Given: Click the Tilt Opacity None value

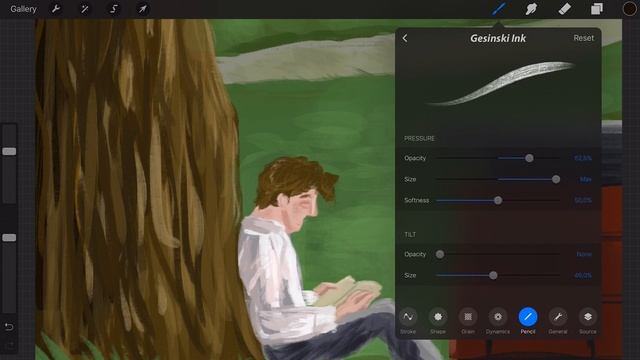Looking at the screenshot, I should tap(584, 254).
